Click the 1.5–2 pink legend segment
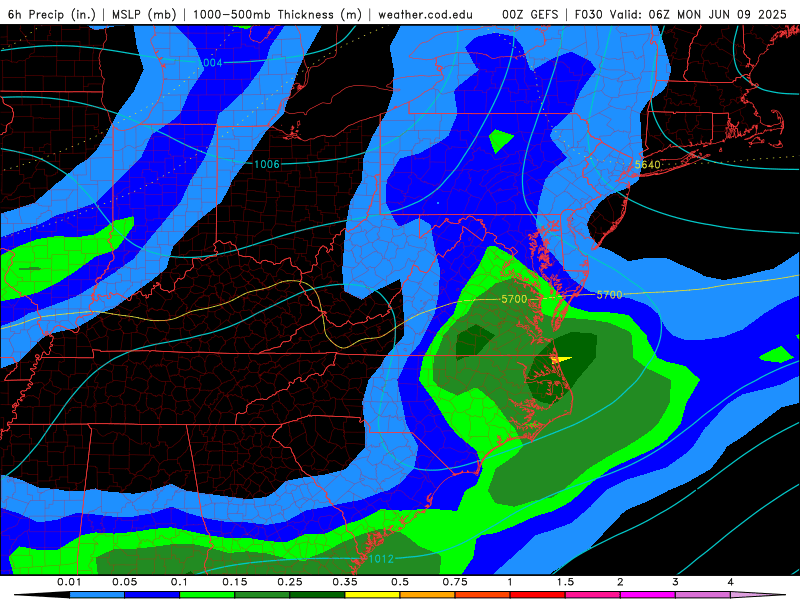Screen dimensions: 800x600 pos(592,595)
